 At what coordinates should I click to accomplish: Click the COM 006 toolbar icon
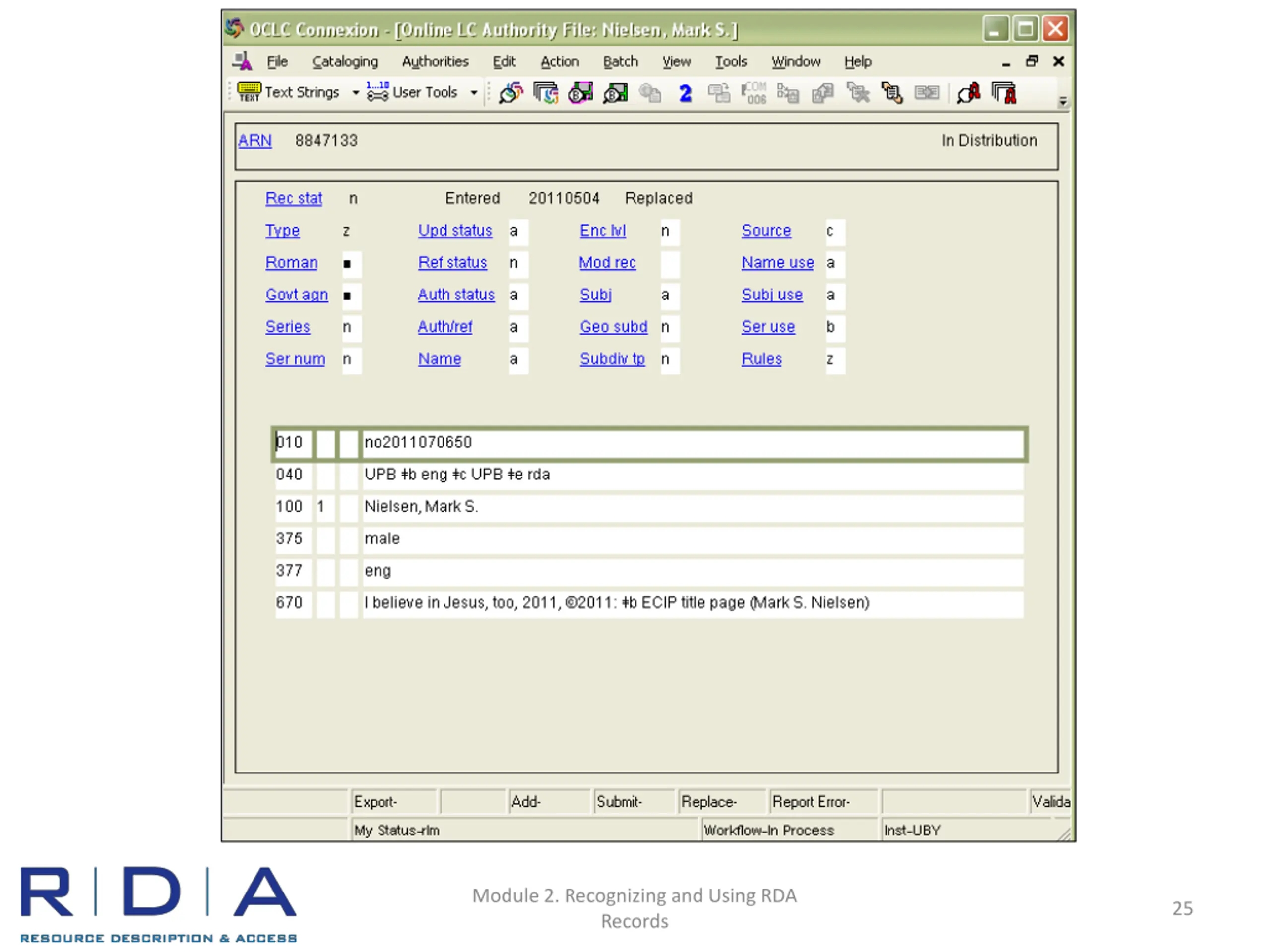click(754, 92)
